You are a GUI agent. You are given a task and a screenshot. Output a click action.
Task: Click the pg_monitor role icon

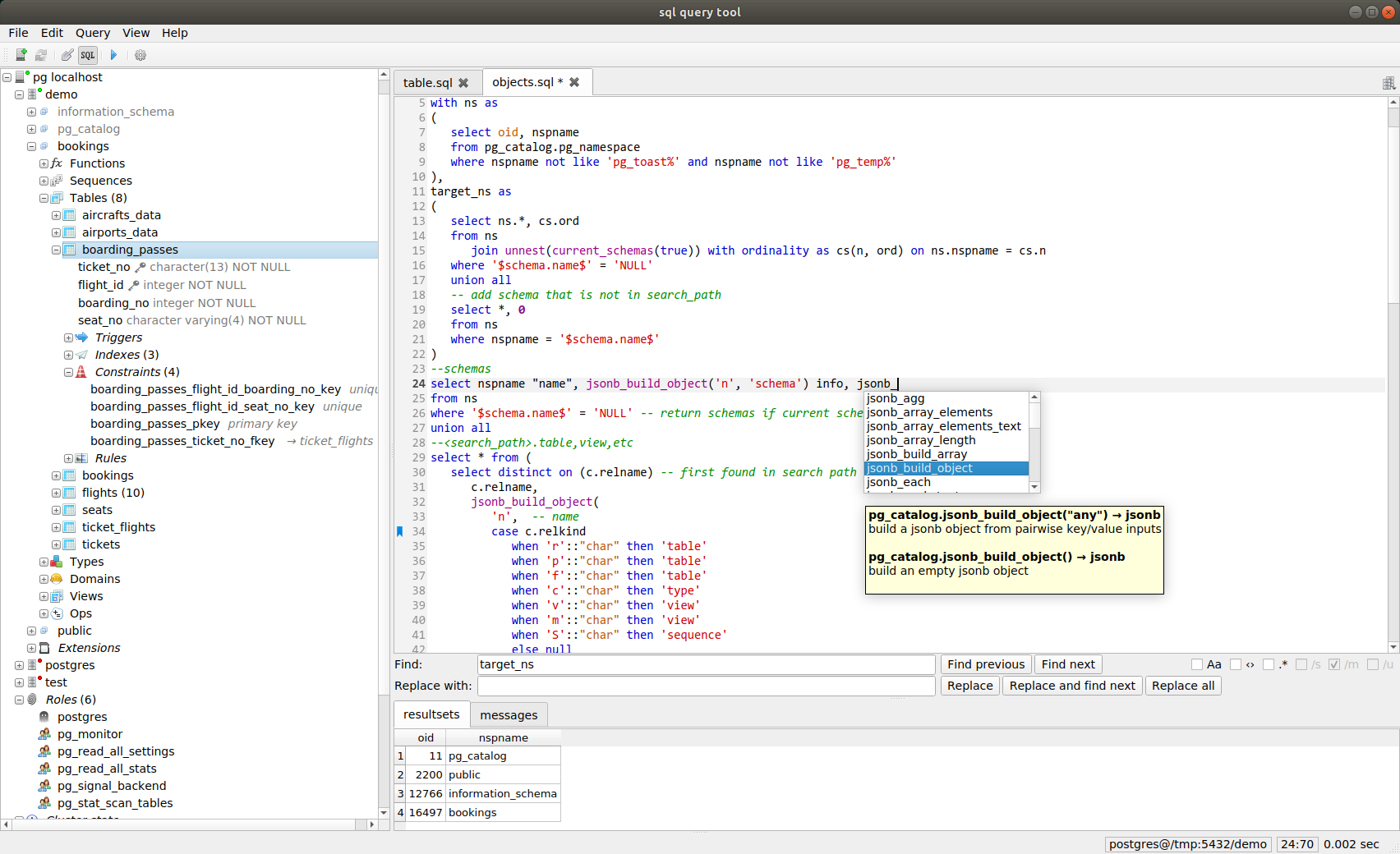pyautogui.click(x=44, y=734)
